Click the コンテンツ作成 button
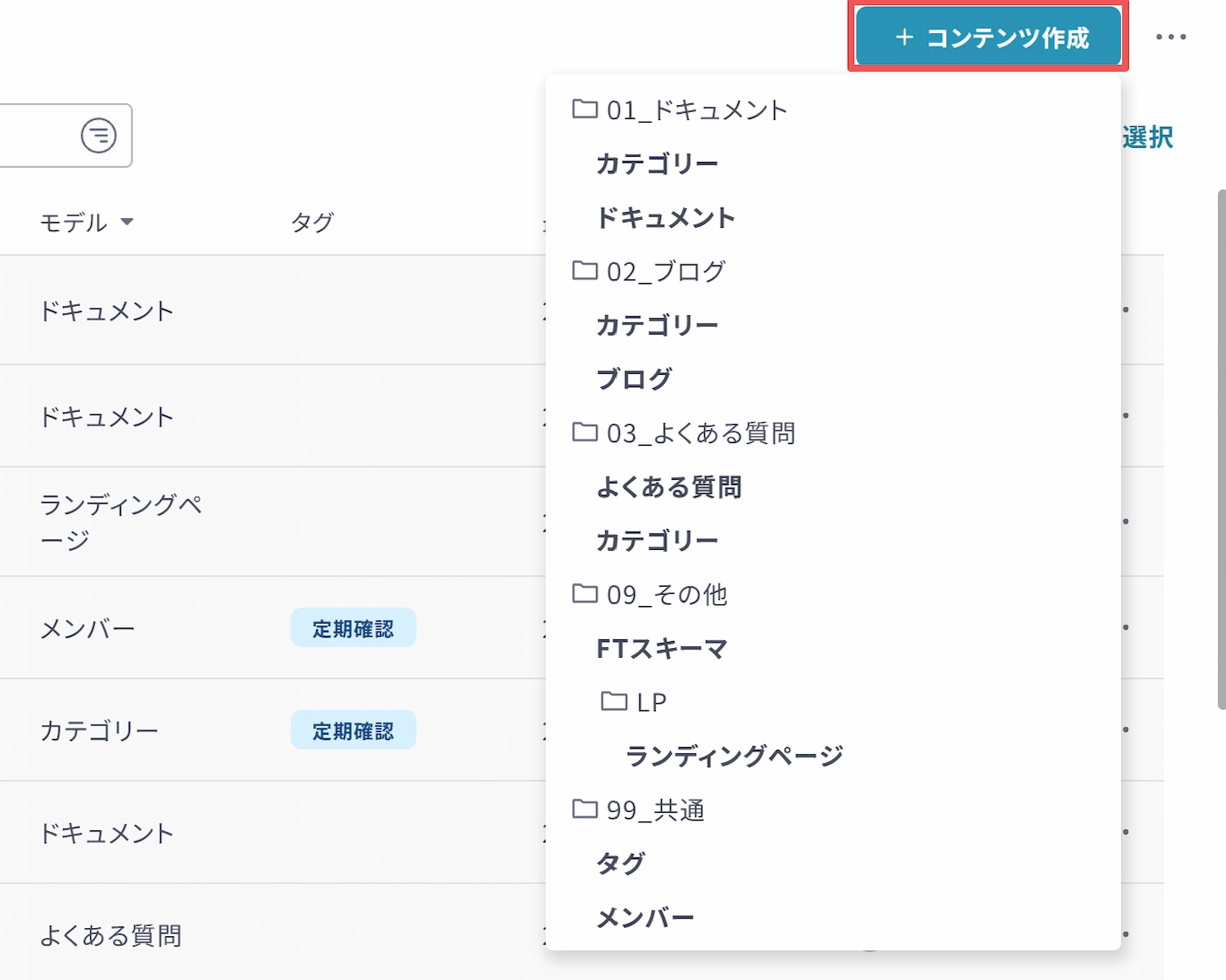Viewport: 1226px width, 980px height. [988, 37]
